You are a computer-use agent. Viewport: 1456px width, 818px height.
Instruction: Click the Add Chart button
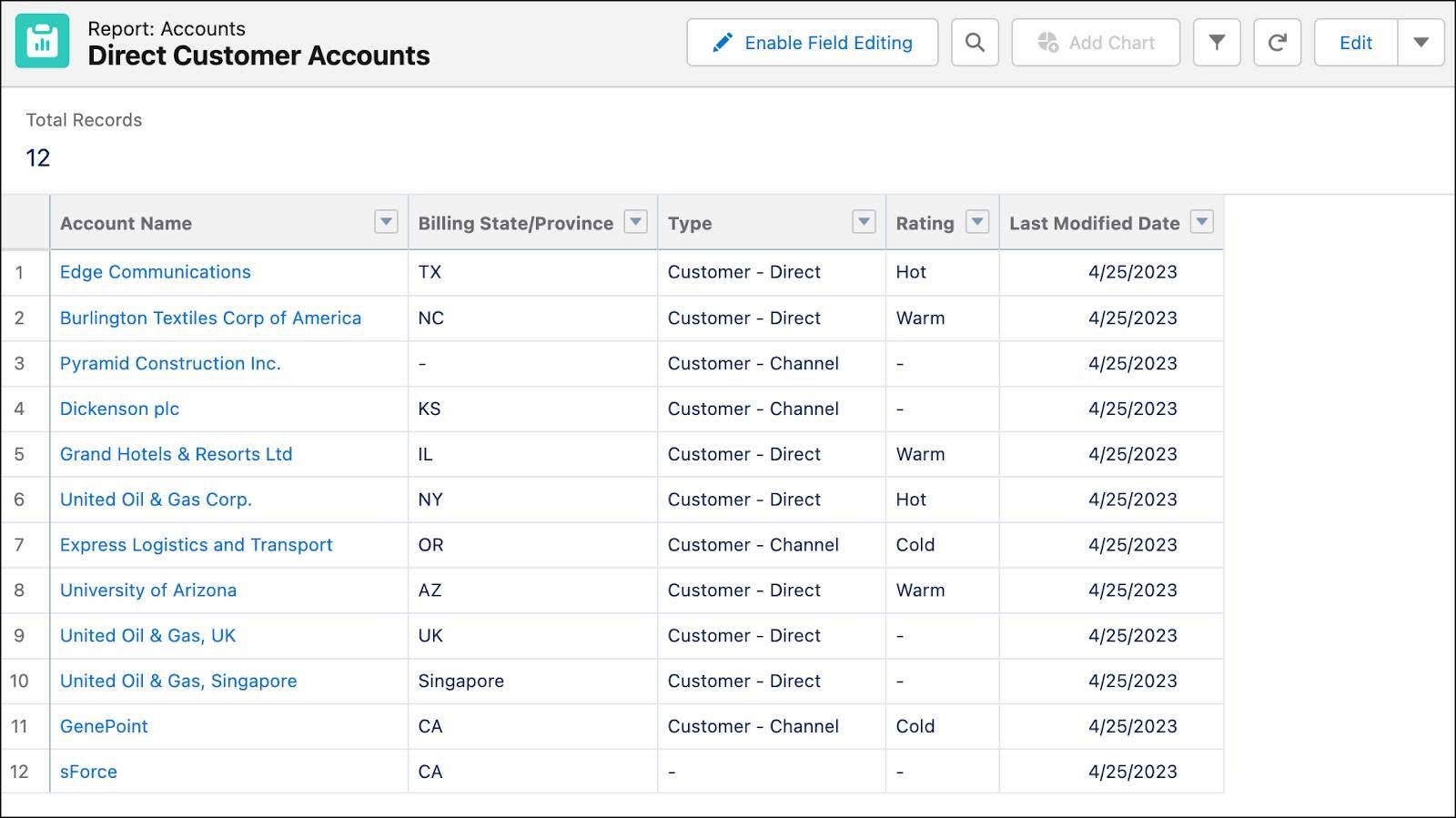point(1096,43)
